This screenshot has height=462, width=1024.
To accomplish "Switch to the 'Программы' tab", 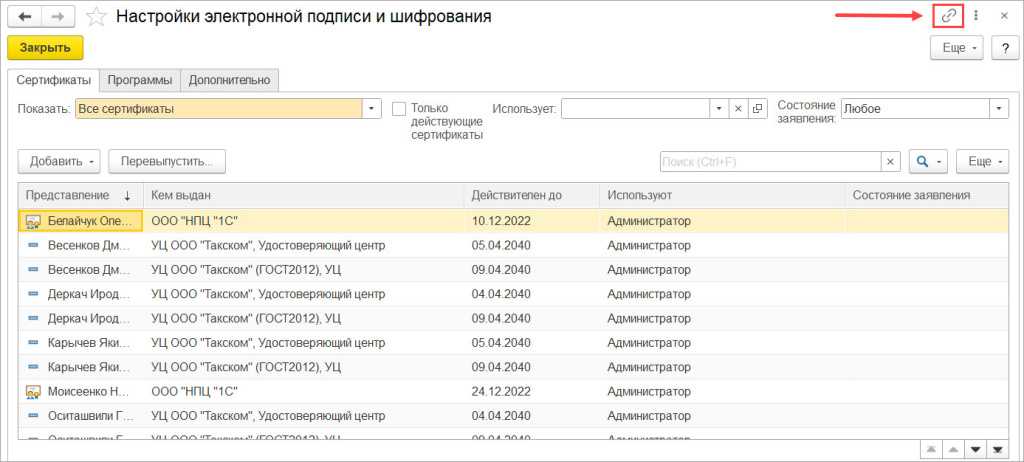I will tap(140, 80).
